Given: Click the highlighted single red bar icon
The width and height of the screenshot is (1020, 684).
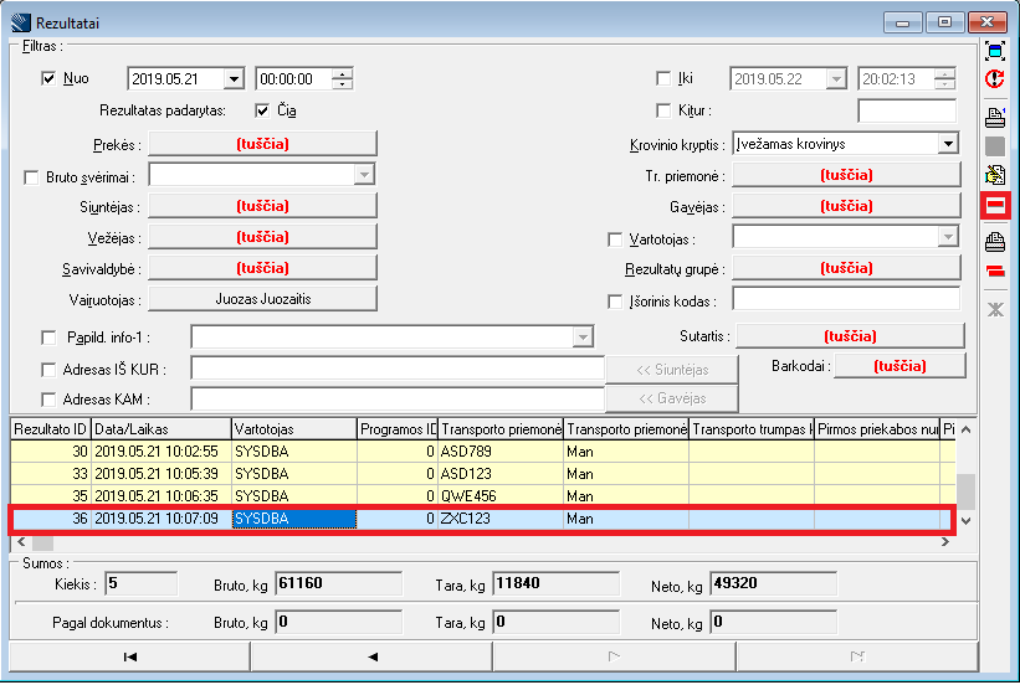Looking at the screenshot, I should [995, 206].
